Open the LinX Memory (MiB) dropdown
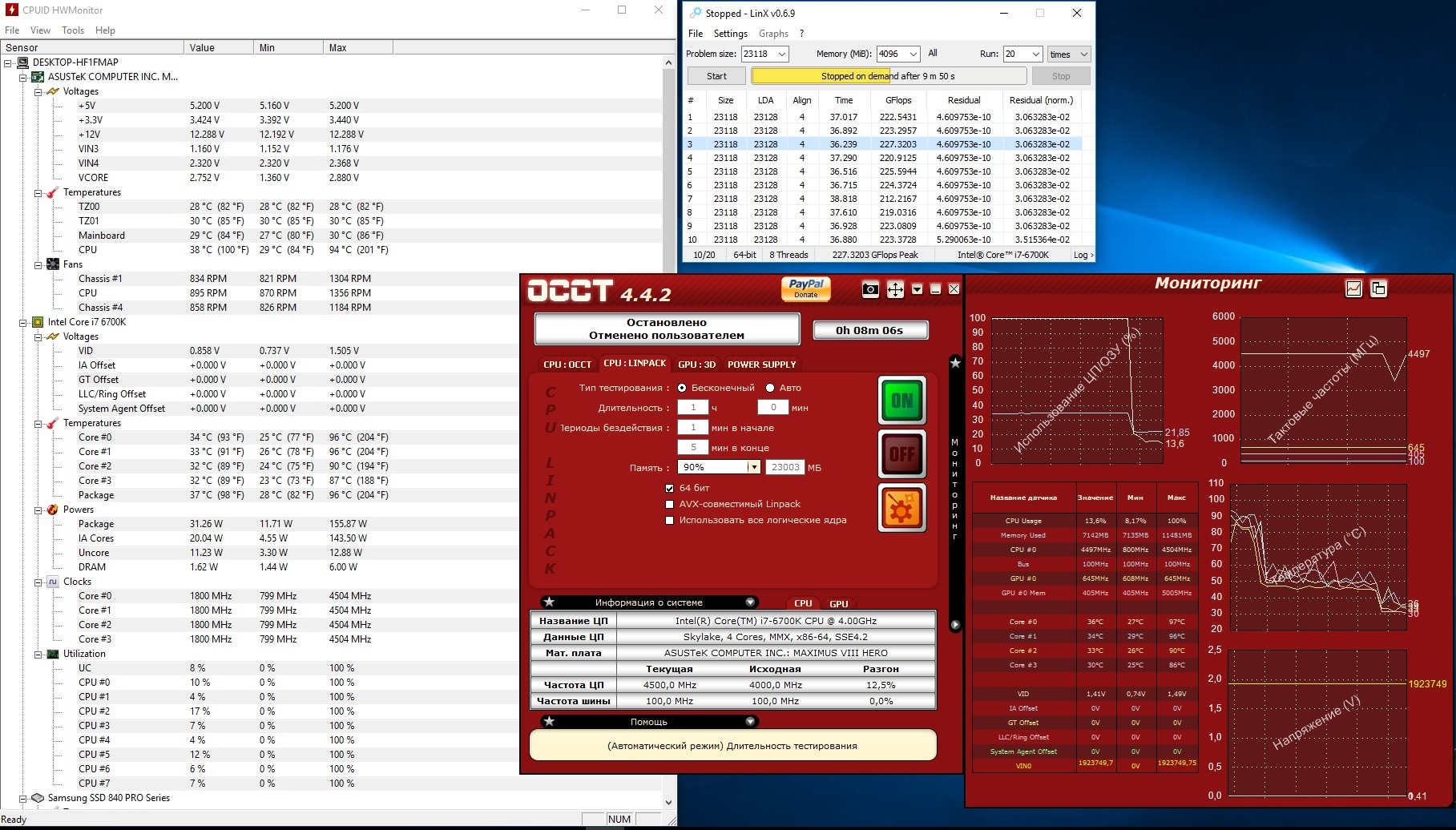The image size is (1456, 830). 913,54
